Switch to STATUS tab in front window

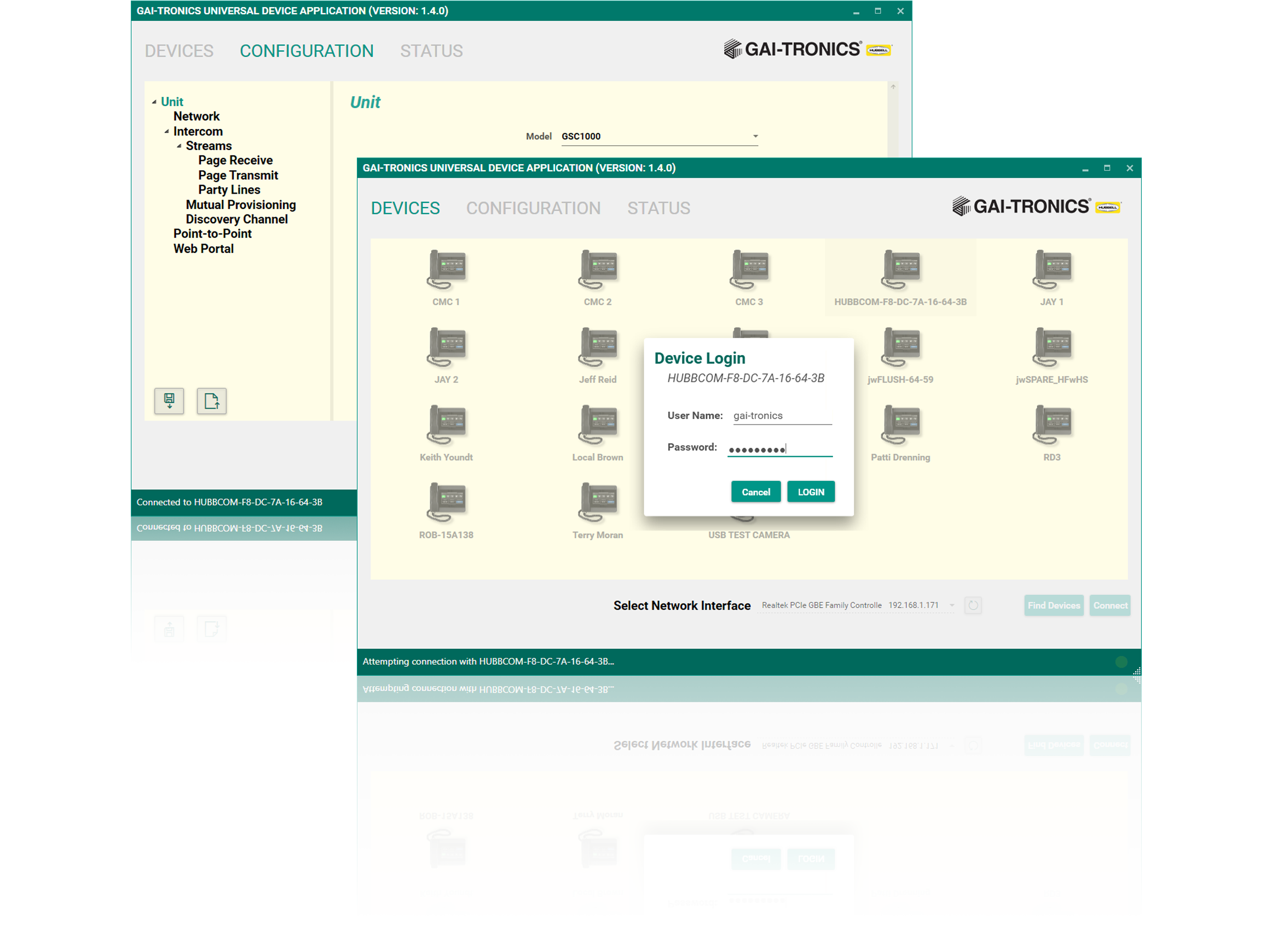coord(659,208)
